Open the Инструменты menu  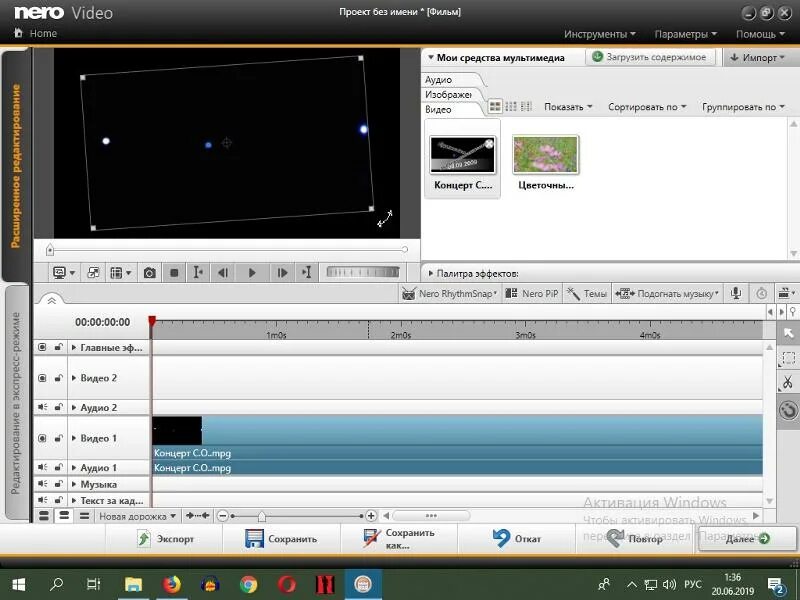[x=599, y=34]
